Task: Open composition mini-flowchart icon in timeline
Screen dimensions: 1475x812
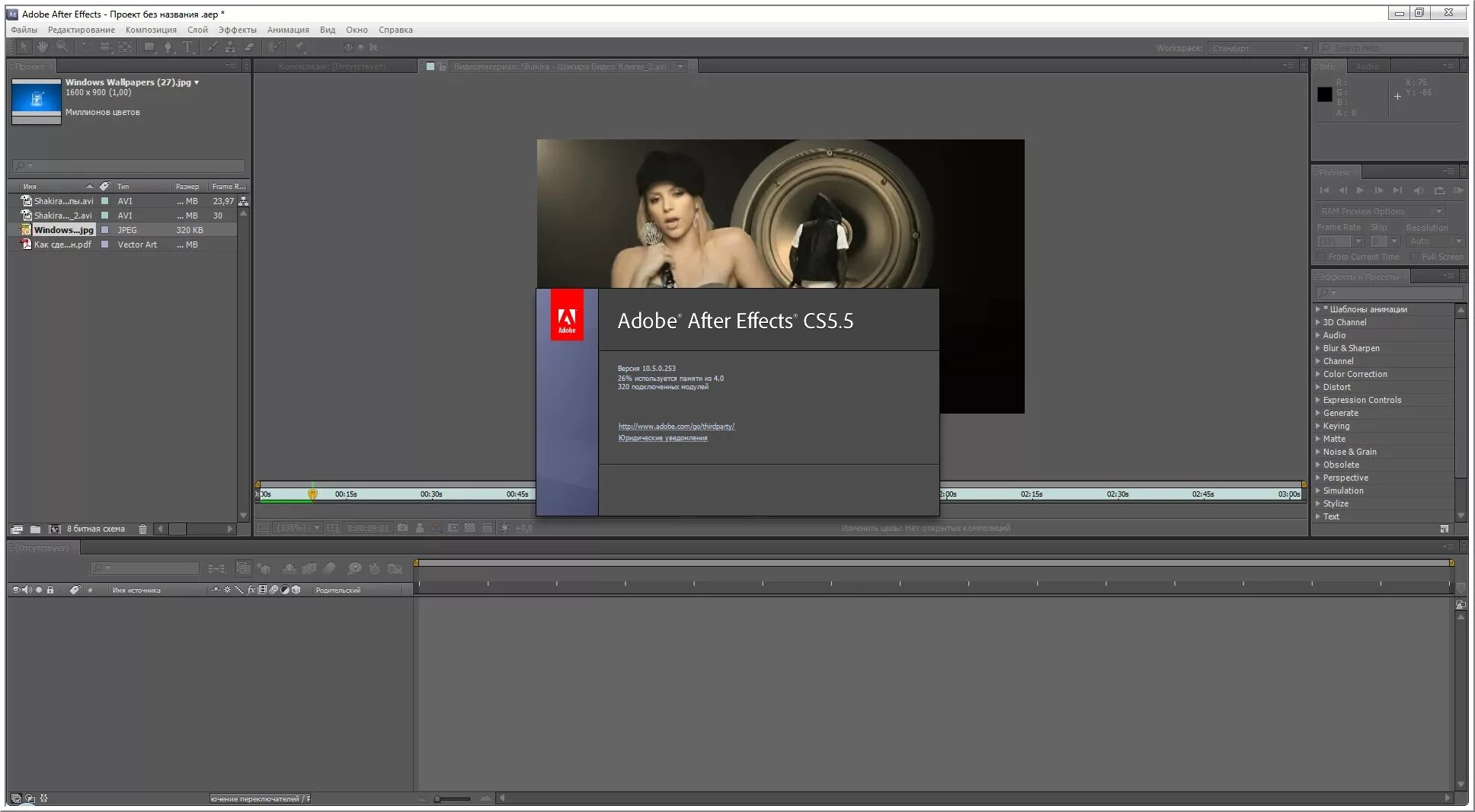Action: pyautogui.click(x=217, y=568)
